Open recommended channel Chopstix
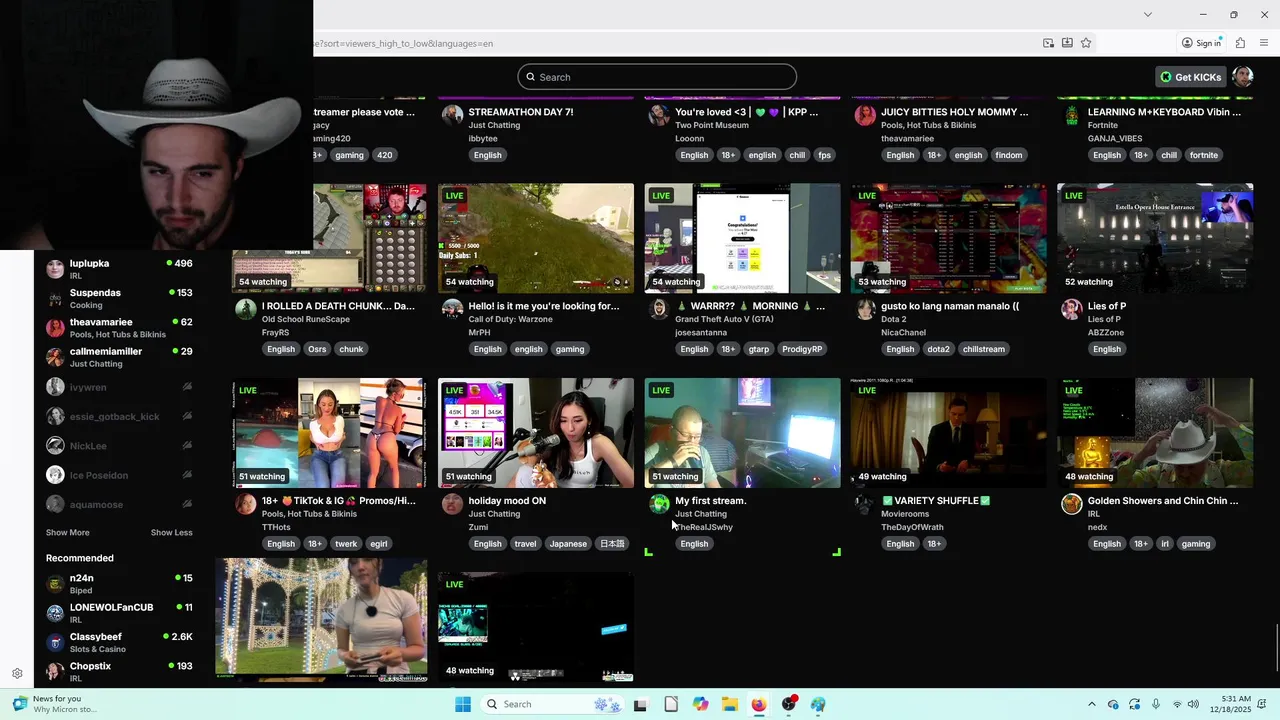The height and width of the screenshot is (720, 1280). tap(119, 672)
